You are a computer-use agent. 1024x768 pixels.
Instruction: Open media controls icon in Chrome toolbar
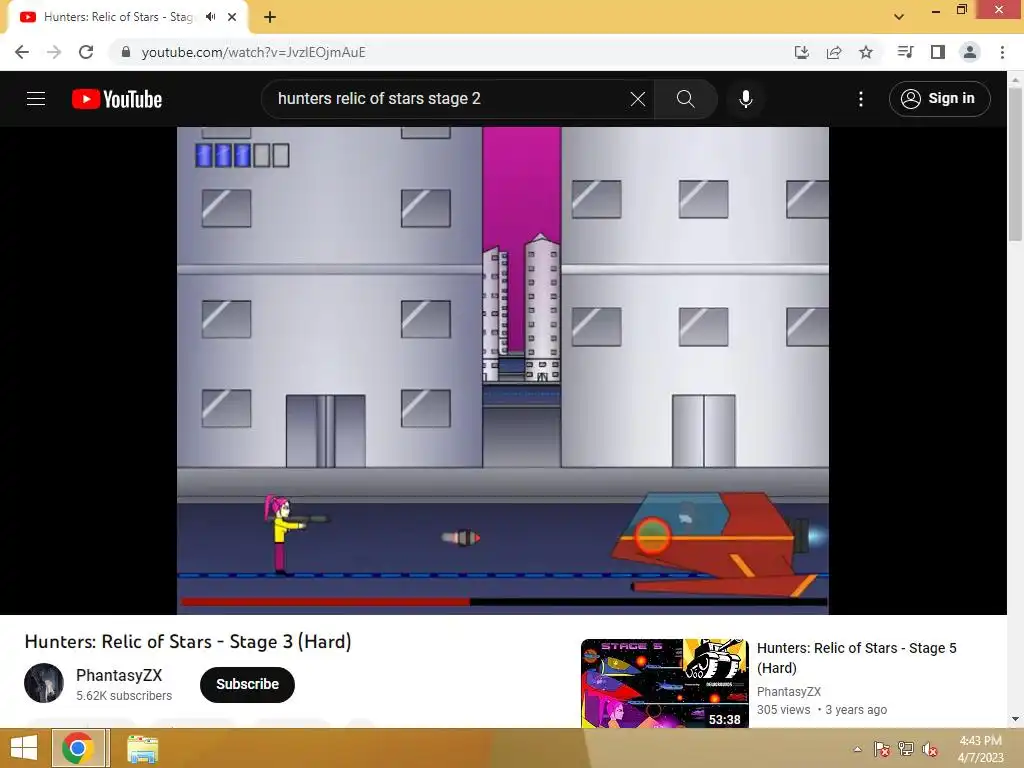click(x=905, y=52)
